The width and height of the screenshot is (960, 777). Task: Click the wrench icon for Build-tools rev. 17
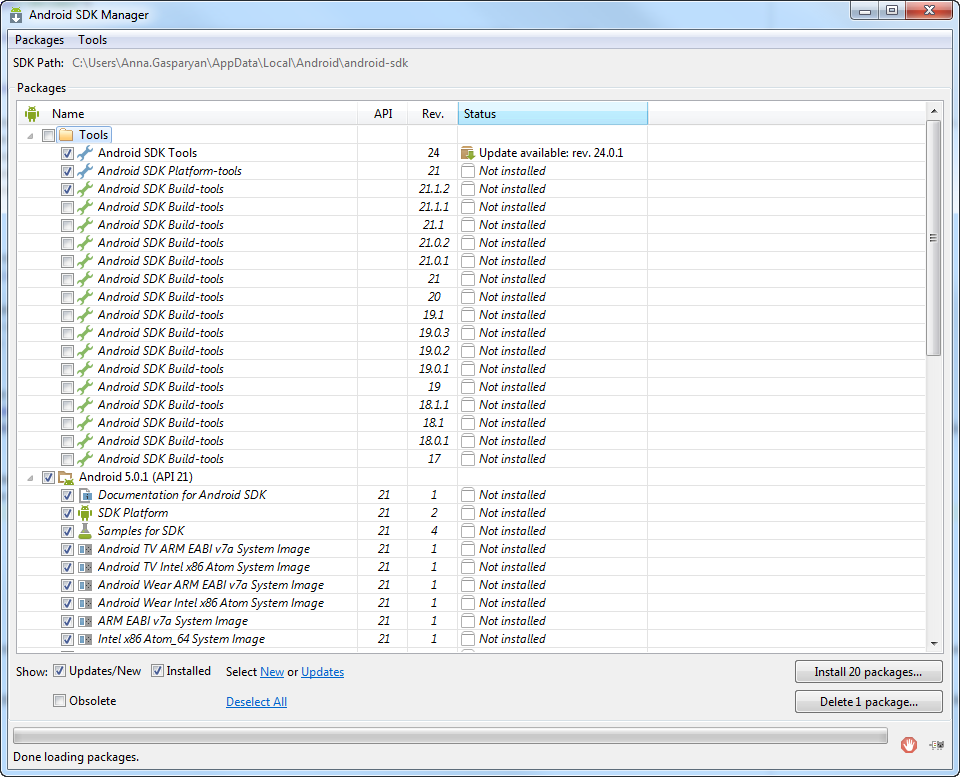pyautogui.click(x=85, y=459)
